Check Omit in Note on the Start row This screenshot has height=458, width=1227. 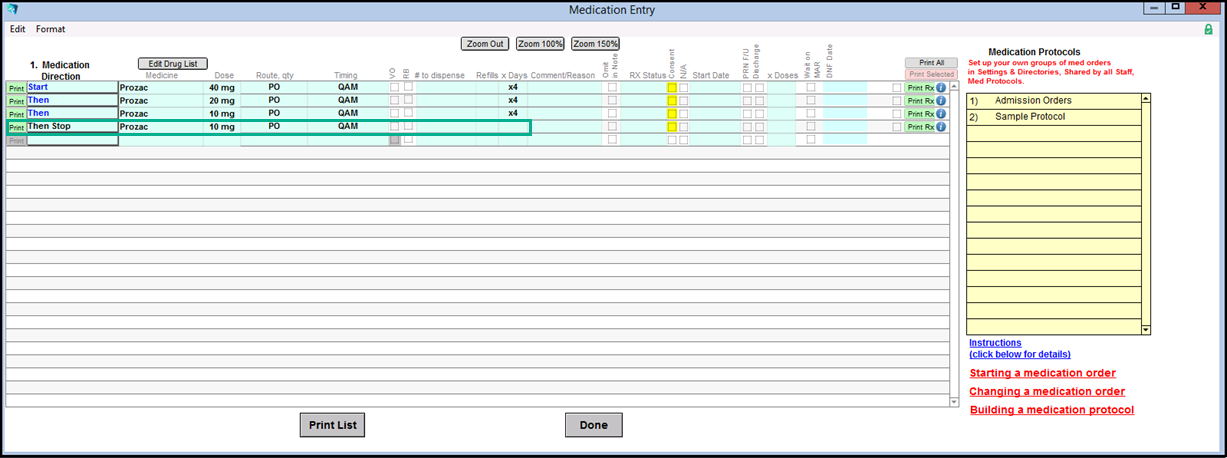click(x=612, y=88)
